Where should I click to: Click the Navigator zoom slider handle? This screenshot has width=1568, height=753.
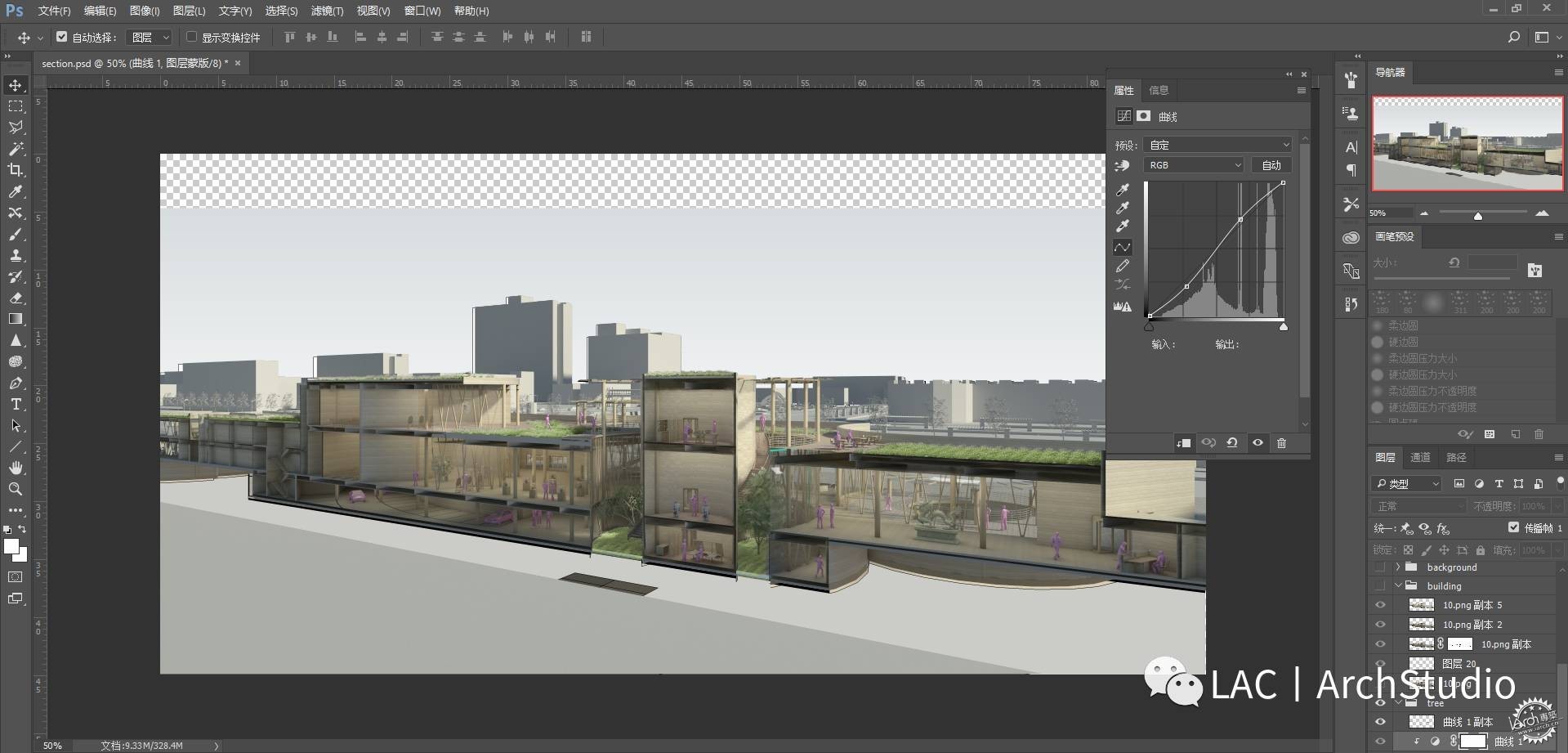(1477, 216)
